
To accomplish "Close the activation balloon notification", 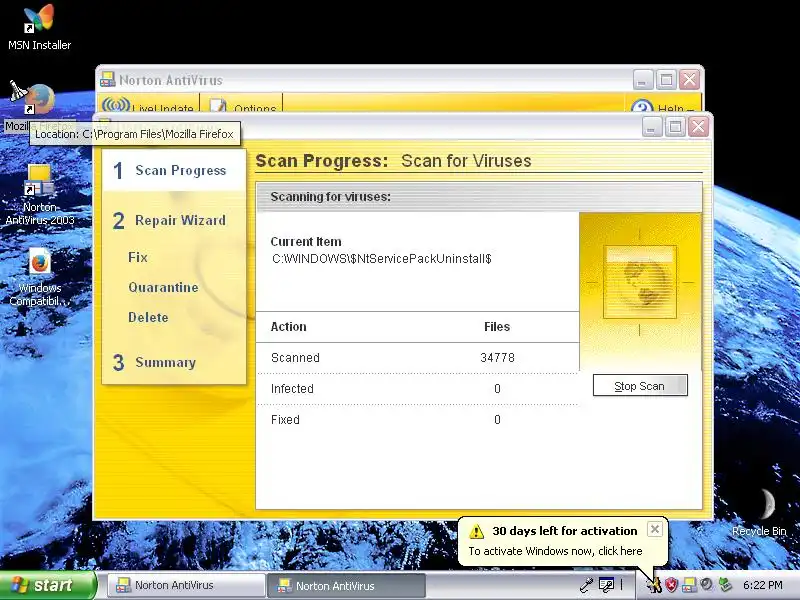I will pos(655,529).
